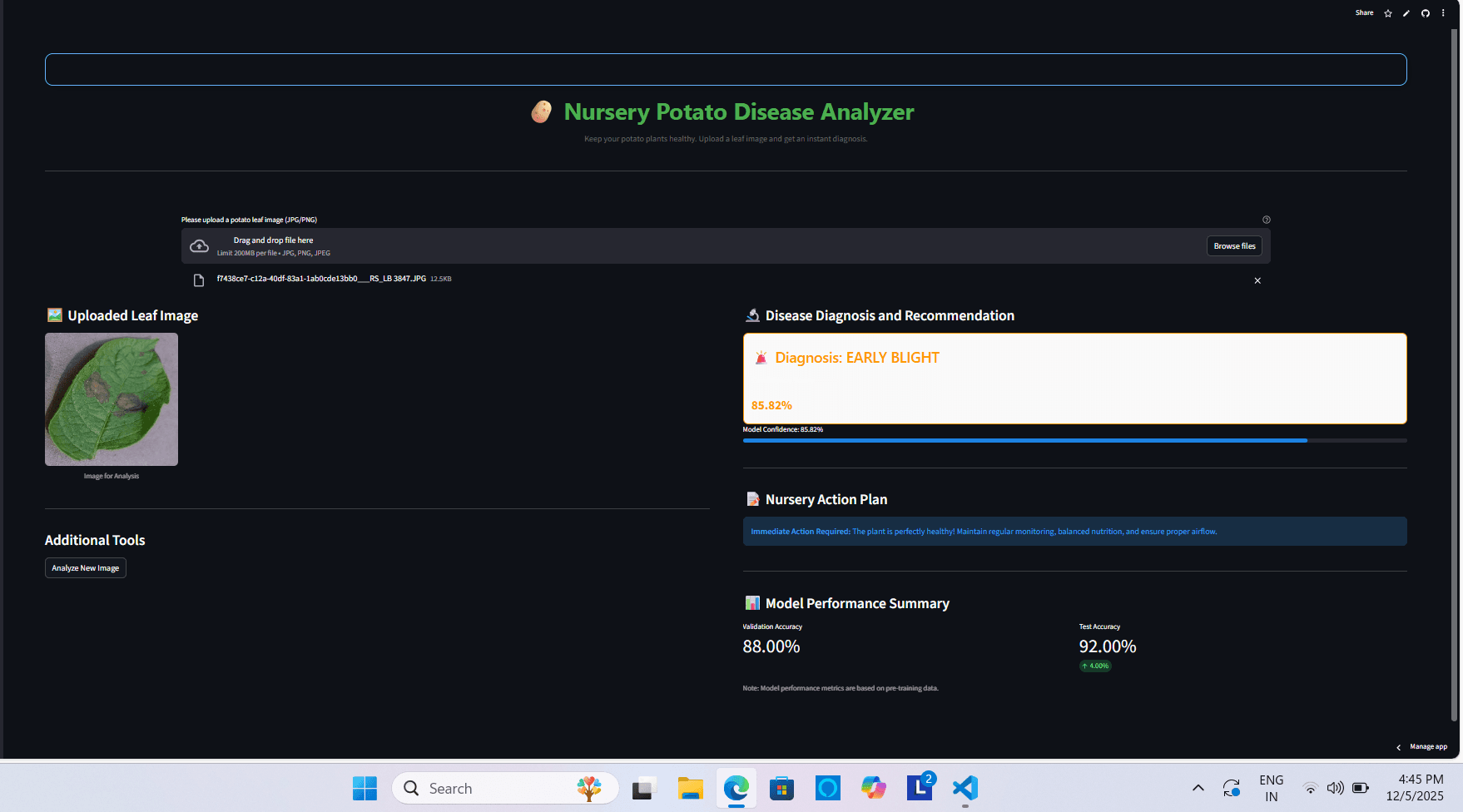Click the Analyze New Image button

point(86,568)
